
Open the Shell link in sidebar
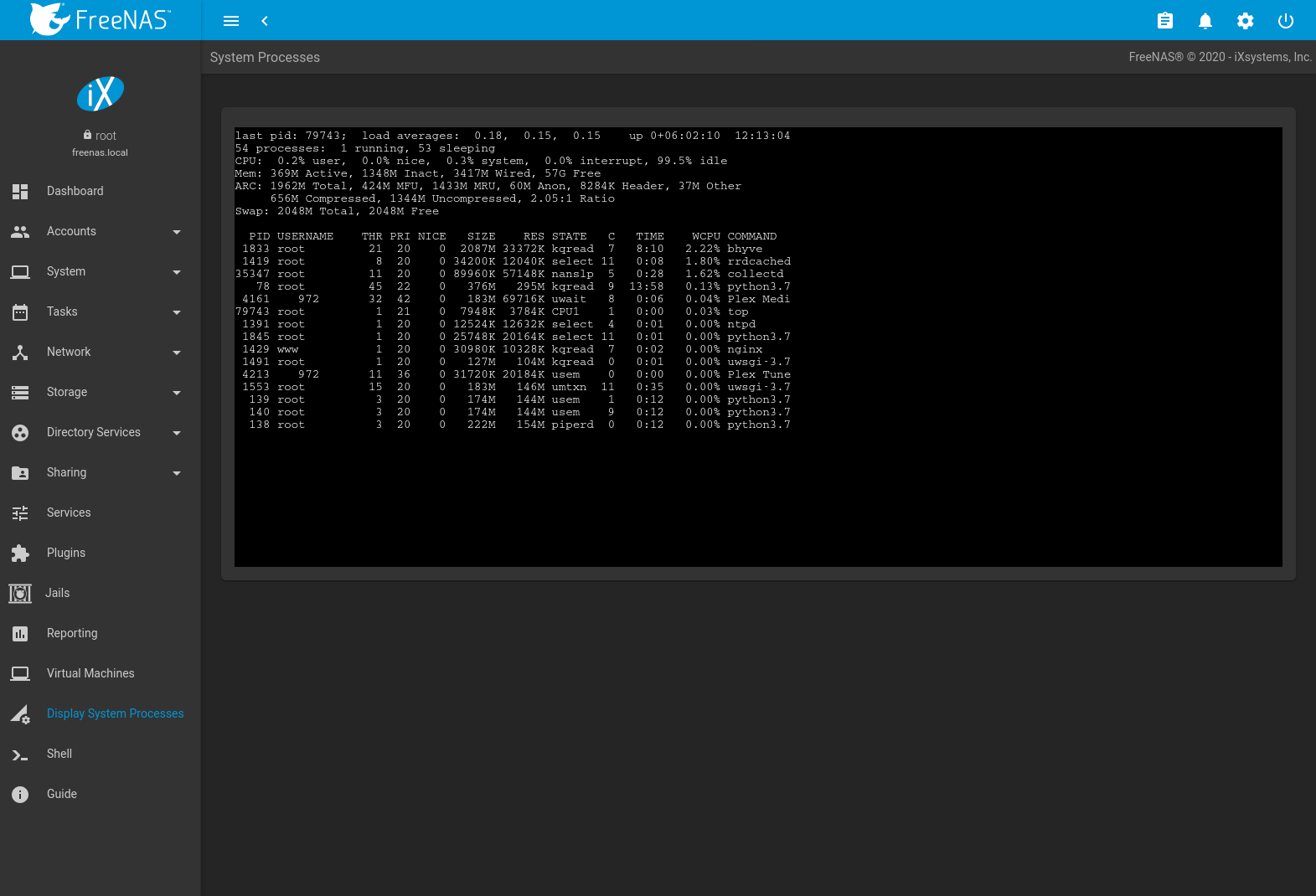click(x=59, y=754)
